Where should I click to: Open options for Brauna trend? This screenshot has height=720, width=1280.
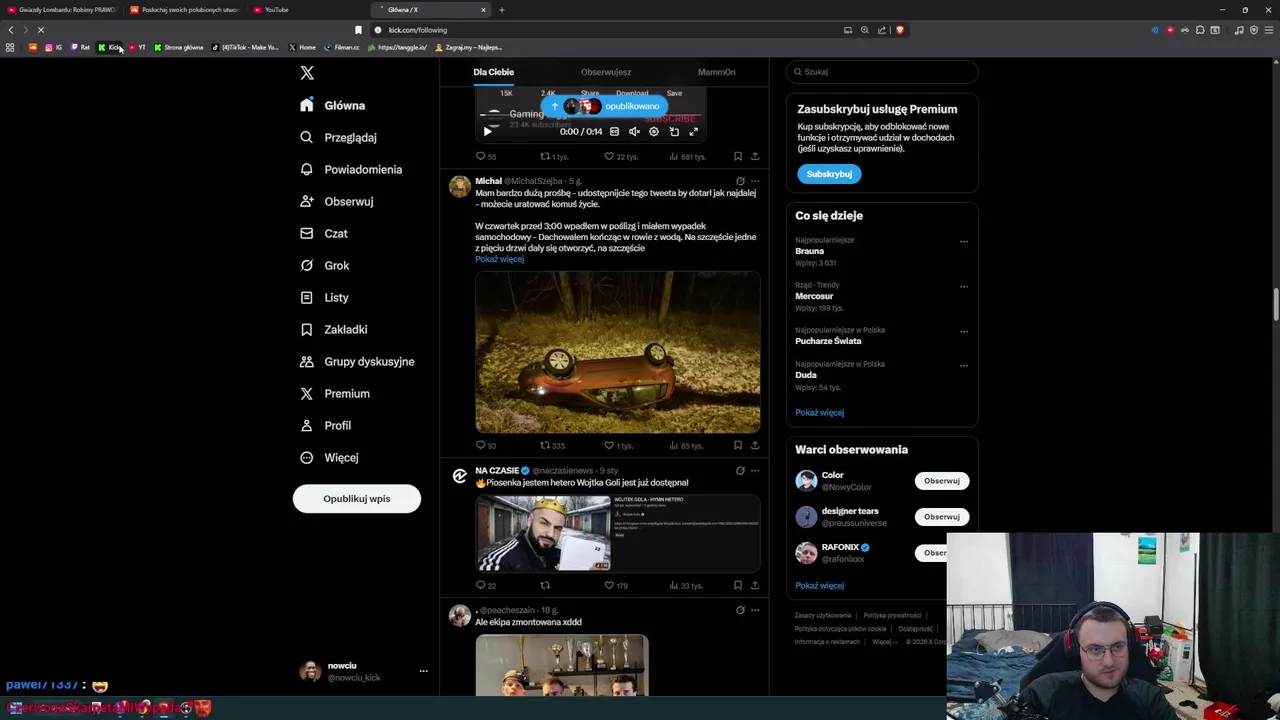pos(964,241)
